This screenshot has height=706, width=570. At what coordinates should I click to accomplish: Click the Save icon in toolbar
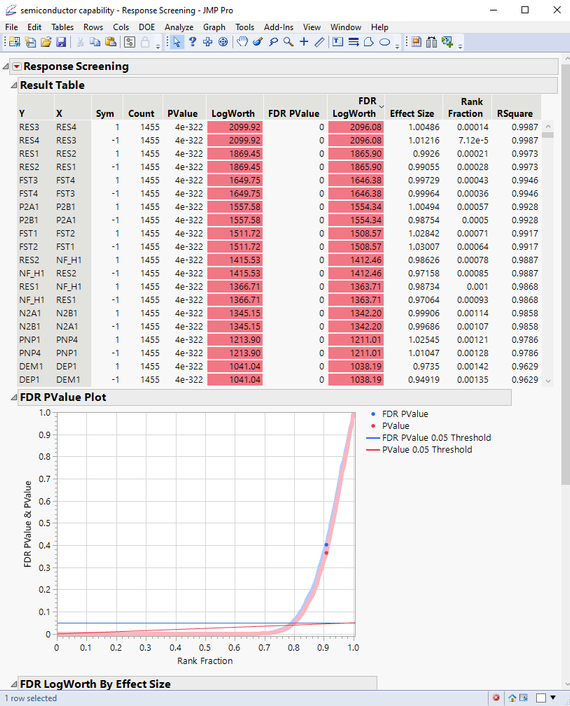pyautogui.click(x=61, y=42)
